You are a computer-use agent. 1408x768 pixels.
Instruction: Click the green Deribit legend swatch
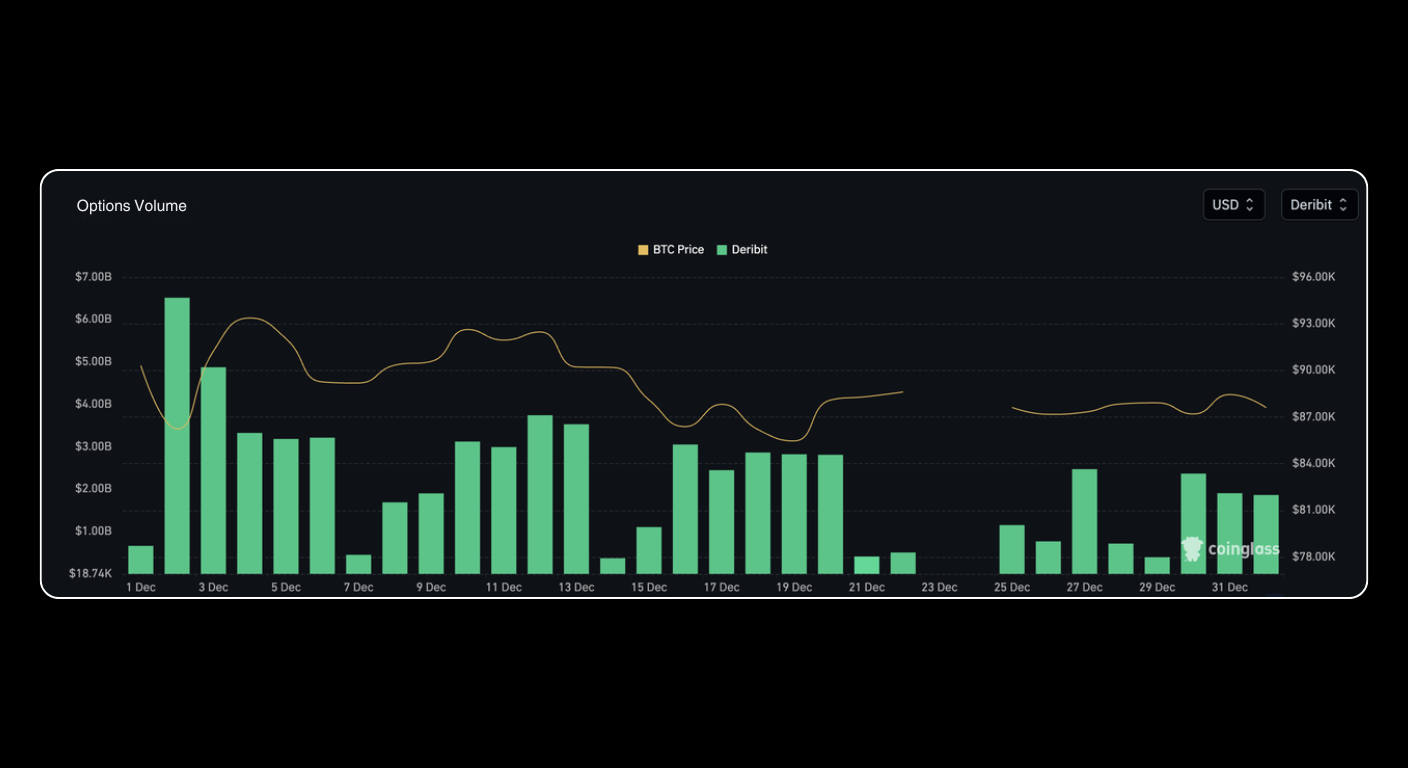pyautogui.click(x=720, y=249)
